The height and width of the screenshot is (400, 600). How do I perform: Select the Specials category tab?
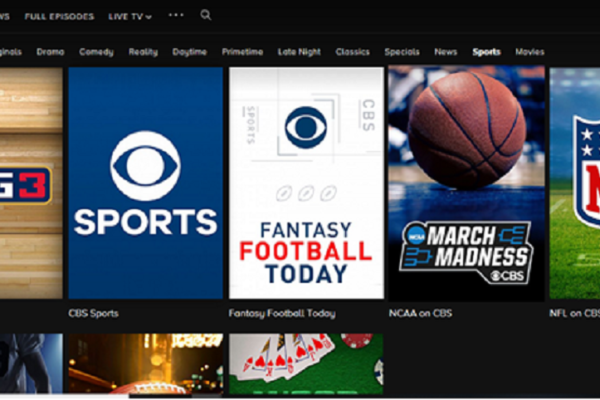point(402,52)
